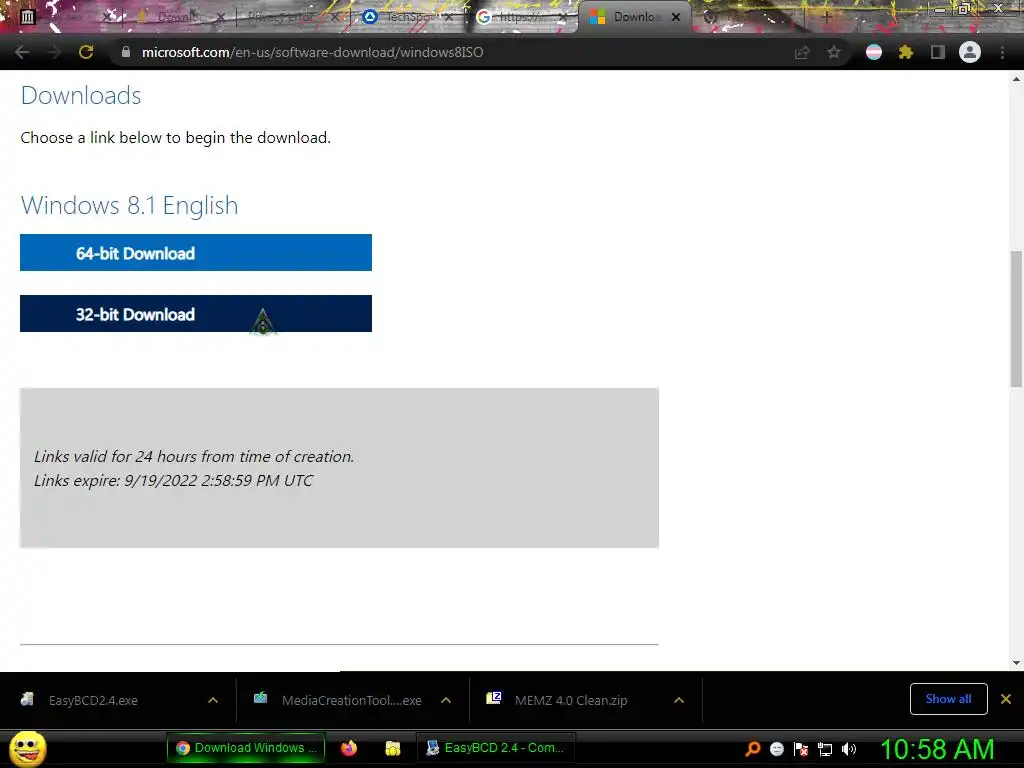Image resolution: width=1024 pixels, height=768 pixels.
Task: Switch to EasyBCD 2.4 taskbar window
Action: 496,748
